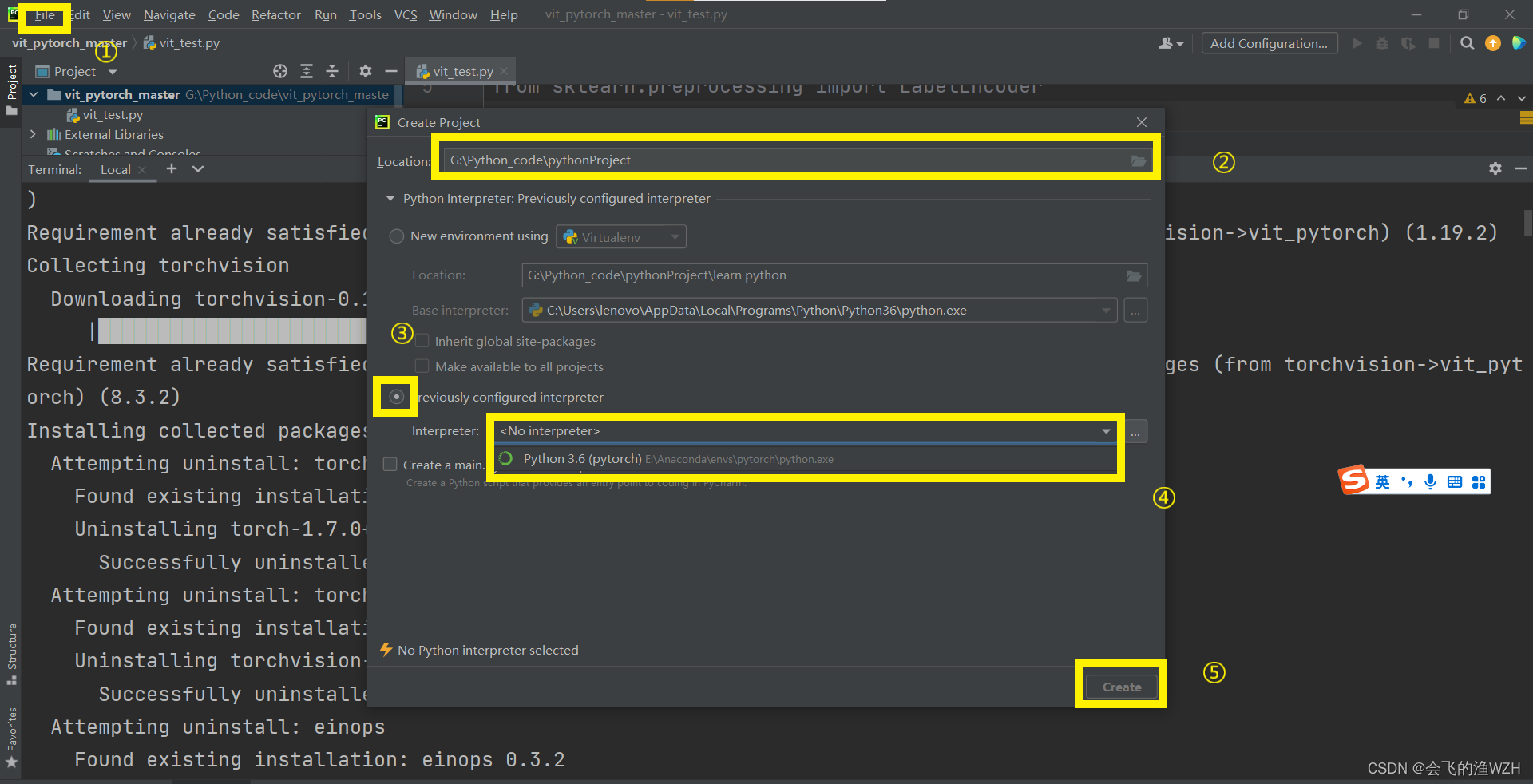Click the Stop square icon
The width and height of the screenshot is (1533, 784).
[x=1434, y=44]
